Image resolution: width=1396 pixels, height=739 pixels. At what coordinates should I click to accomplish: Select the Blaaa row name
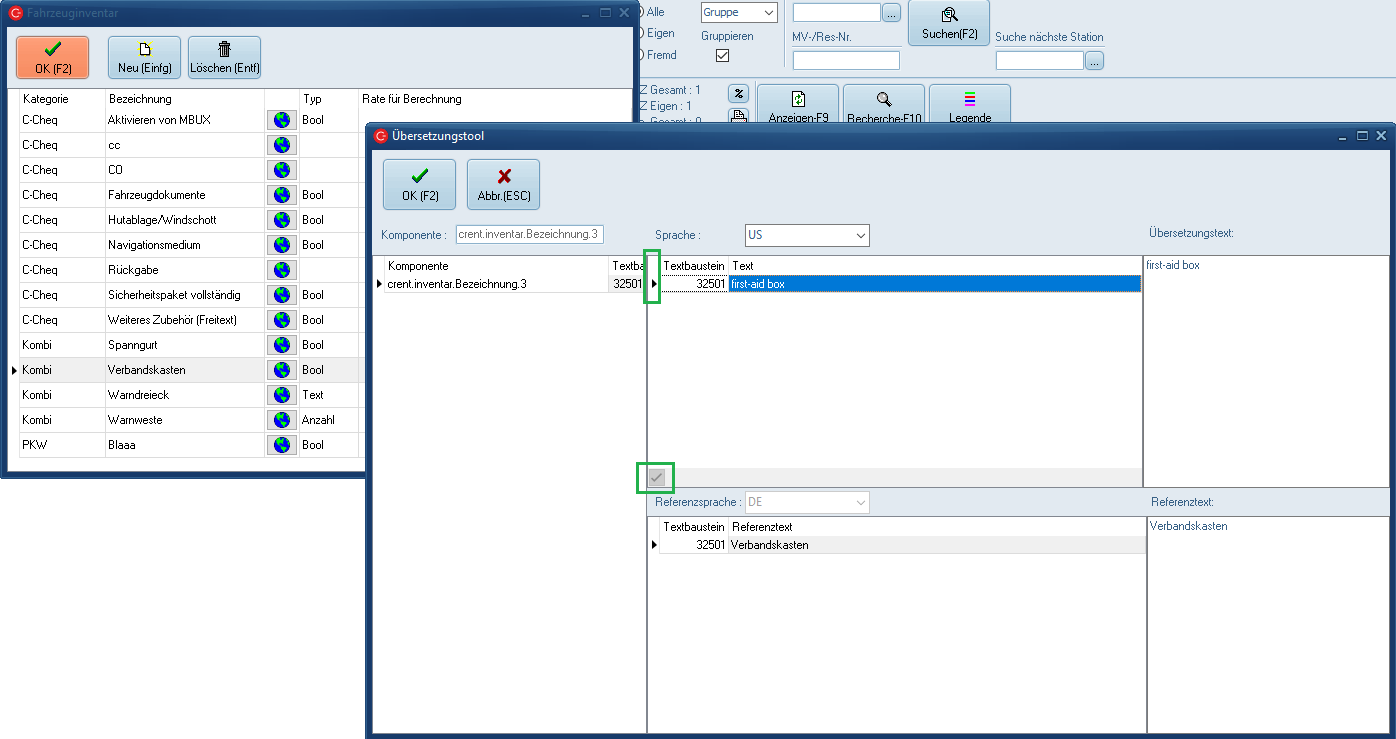point(121,445)
